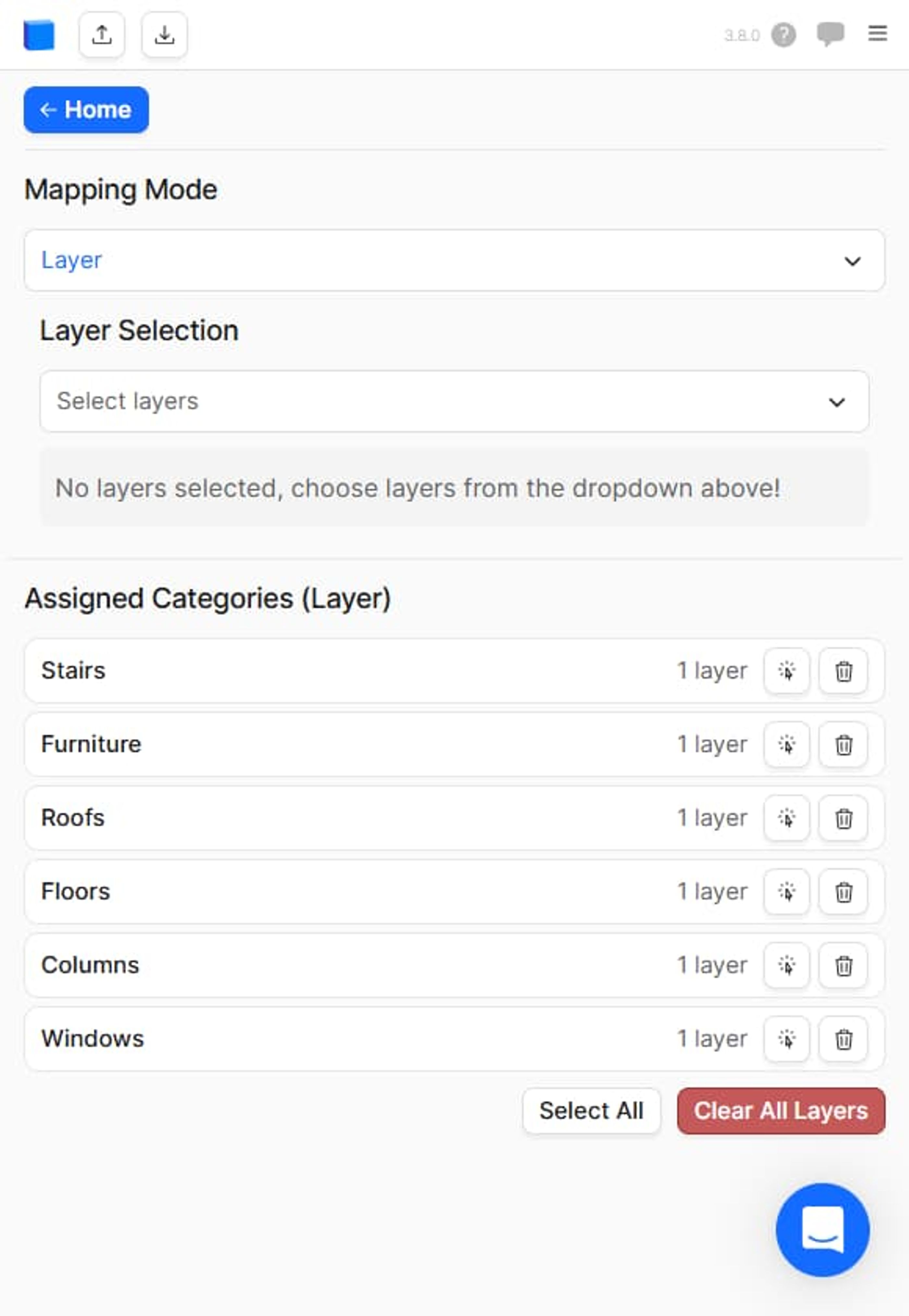909x1316 pixels.
Task: Click the Select All button
Action: click(591, 1111)
